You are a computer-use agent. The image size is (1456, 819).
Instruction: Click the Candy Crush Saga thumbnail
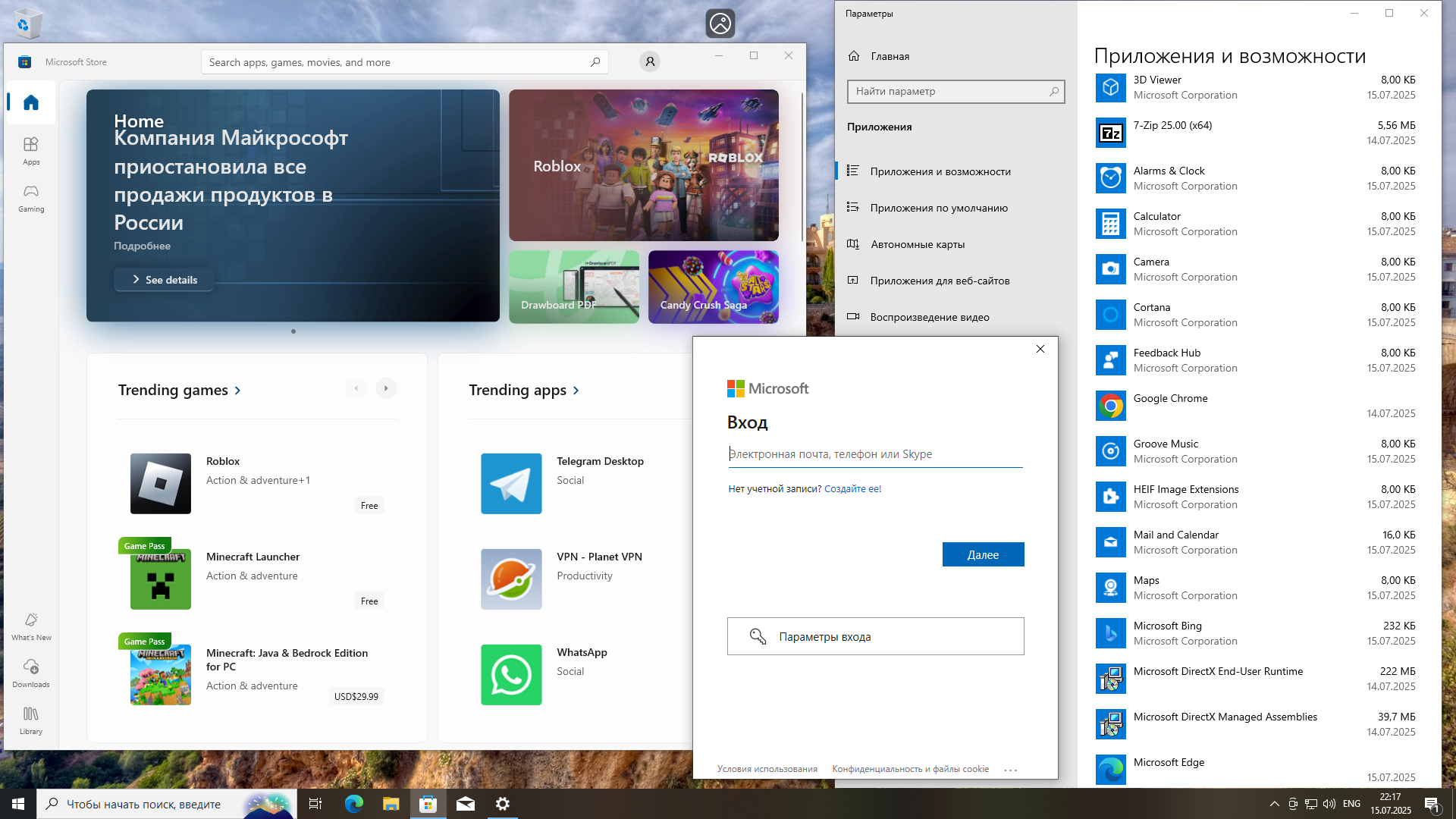tap(714, 287)
